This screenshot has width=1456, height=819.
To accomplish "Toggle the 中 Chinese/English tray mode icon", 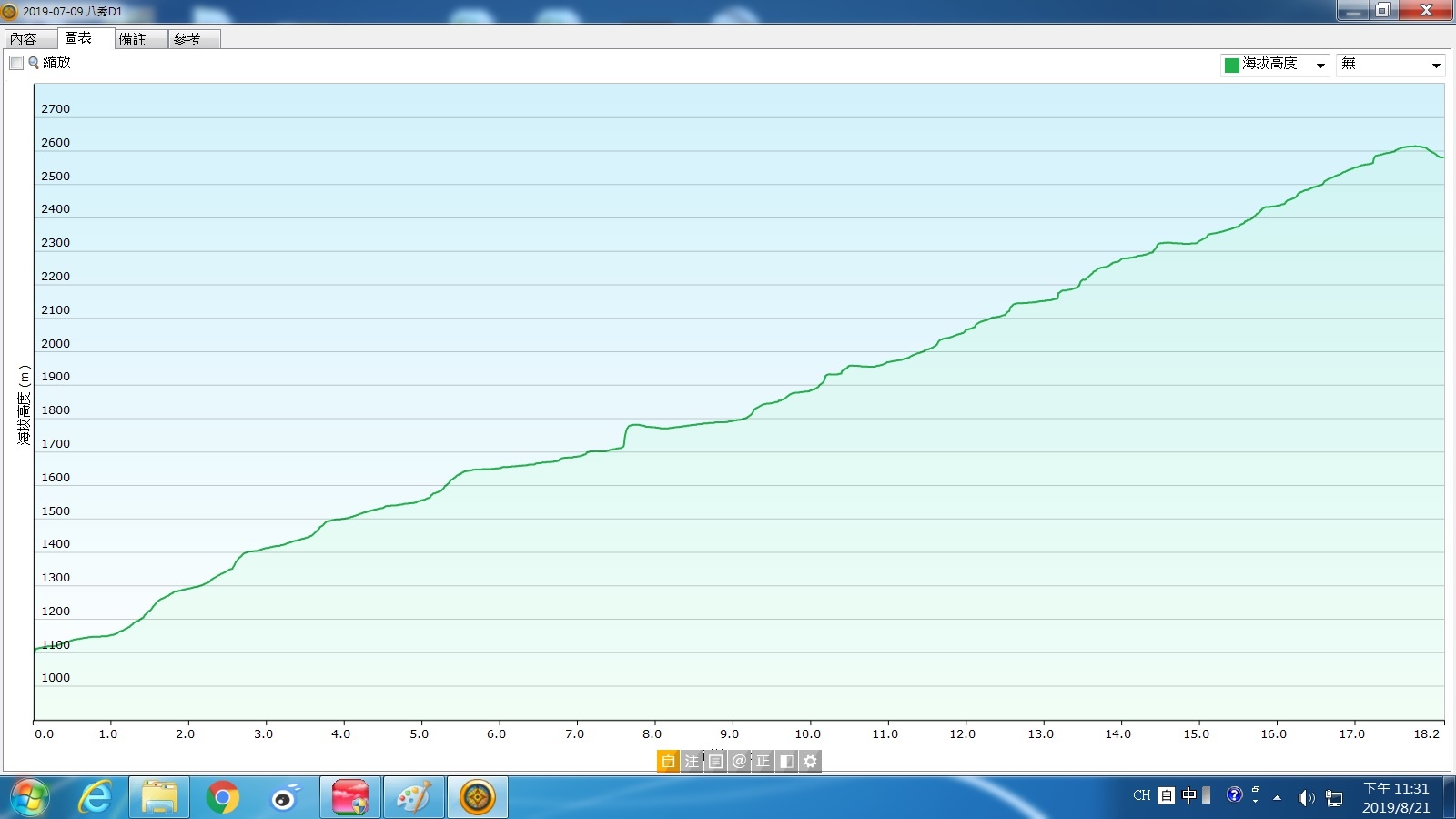I will (x=1189, y=795).
